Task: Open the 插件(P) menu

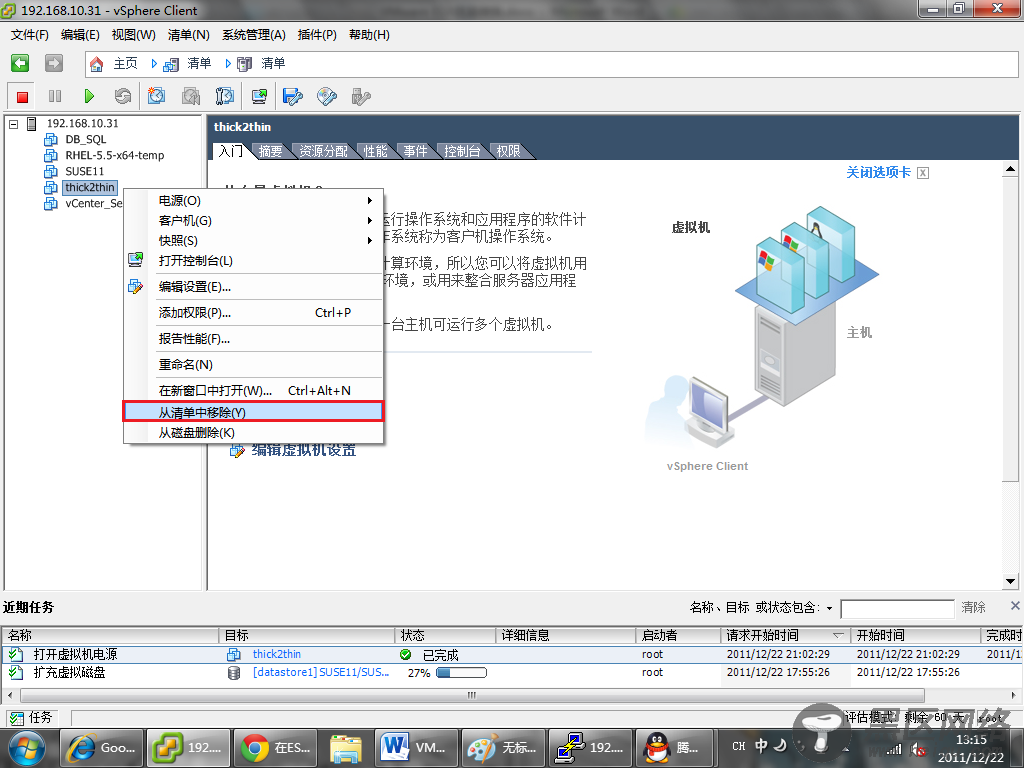Action: [317, 35]
